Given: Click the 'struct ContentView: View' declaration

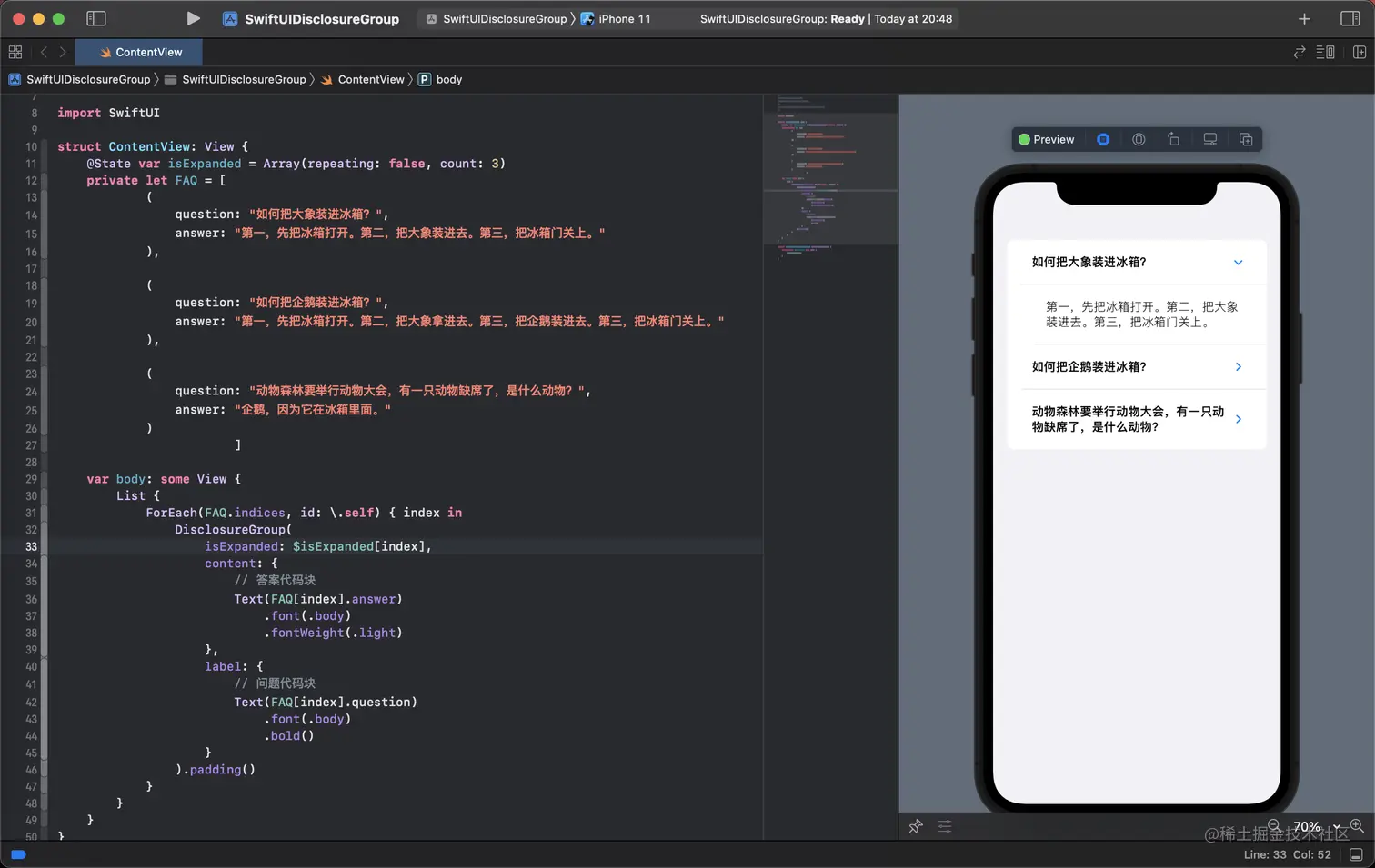Looking at the screenshot, I should (153, 146).
